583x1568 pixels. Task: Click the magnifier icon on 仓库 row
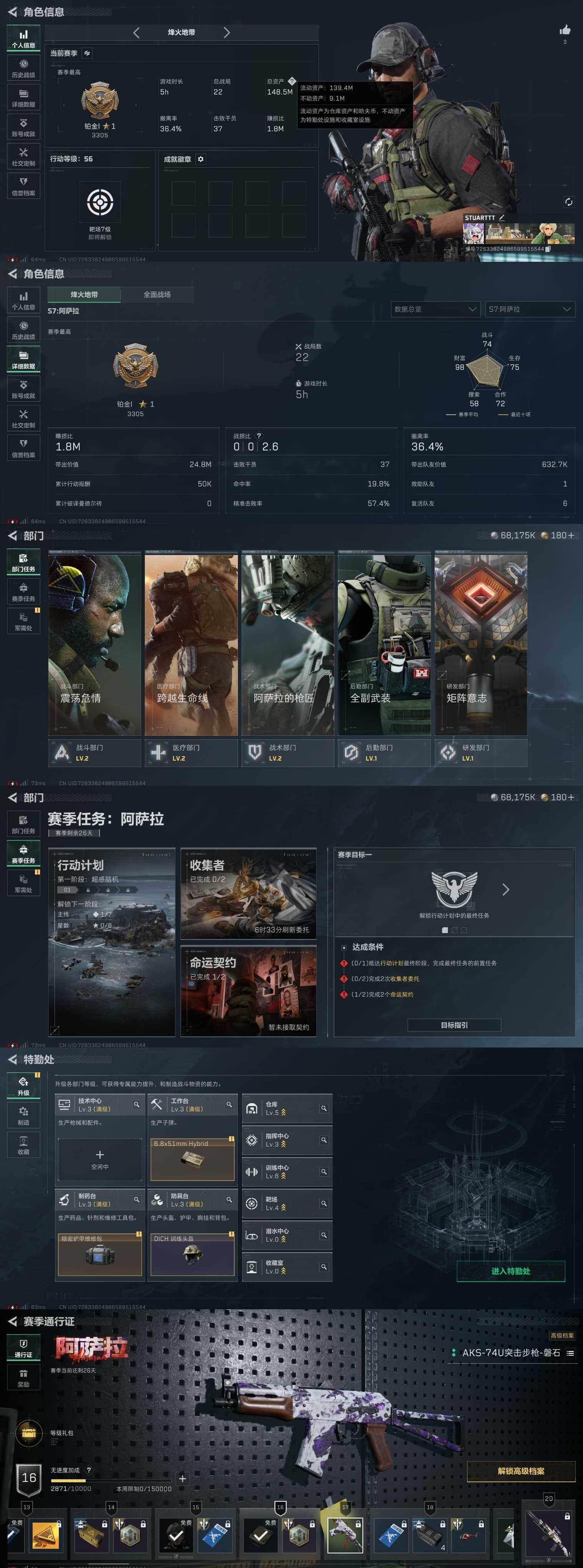click(324, 1108)
